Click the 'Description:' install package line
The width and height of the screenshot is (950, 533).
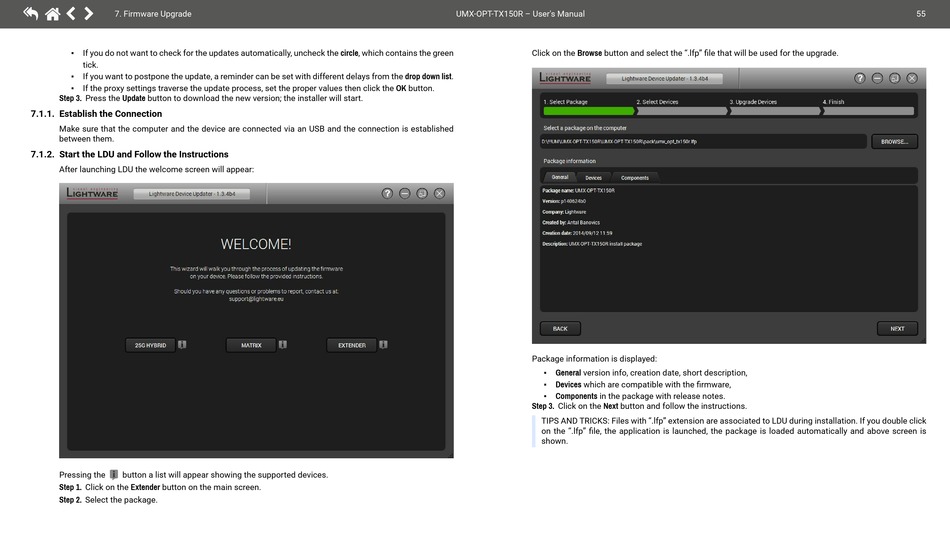592,243
